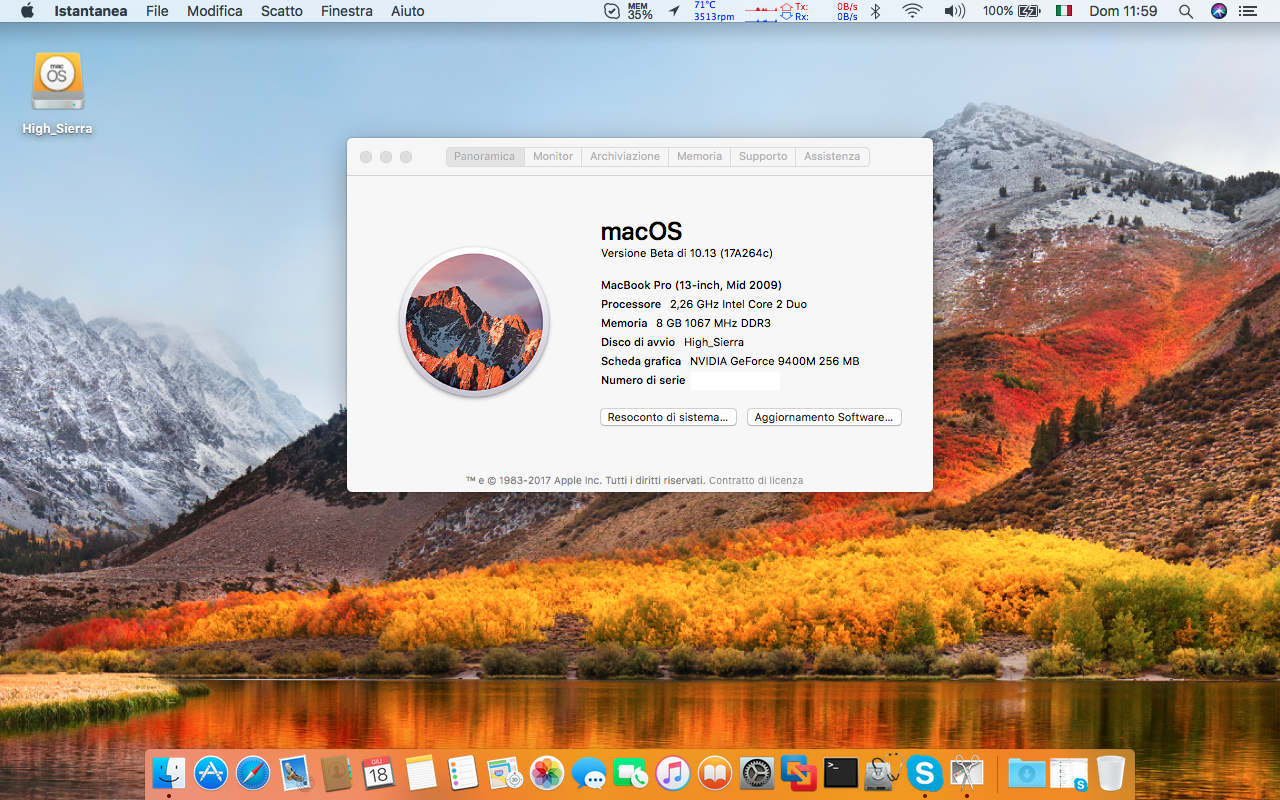Close the About This Mac window
Screen dimensions: 1280x800
[x=366, y=157]
